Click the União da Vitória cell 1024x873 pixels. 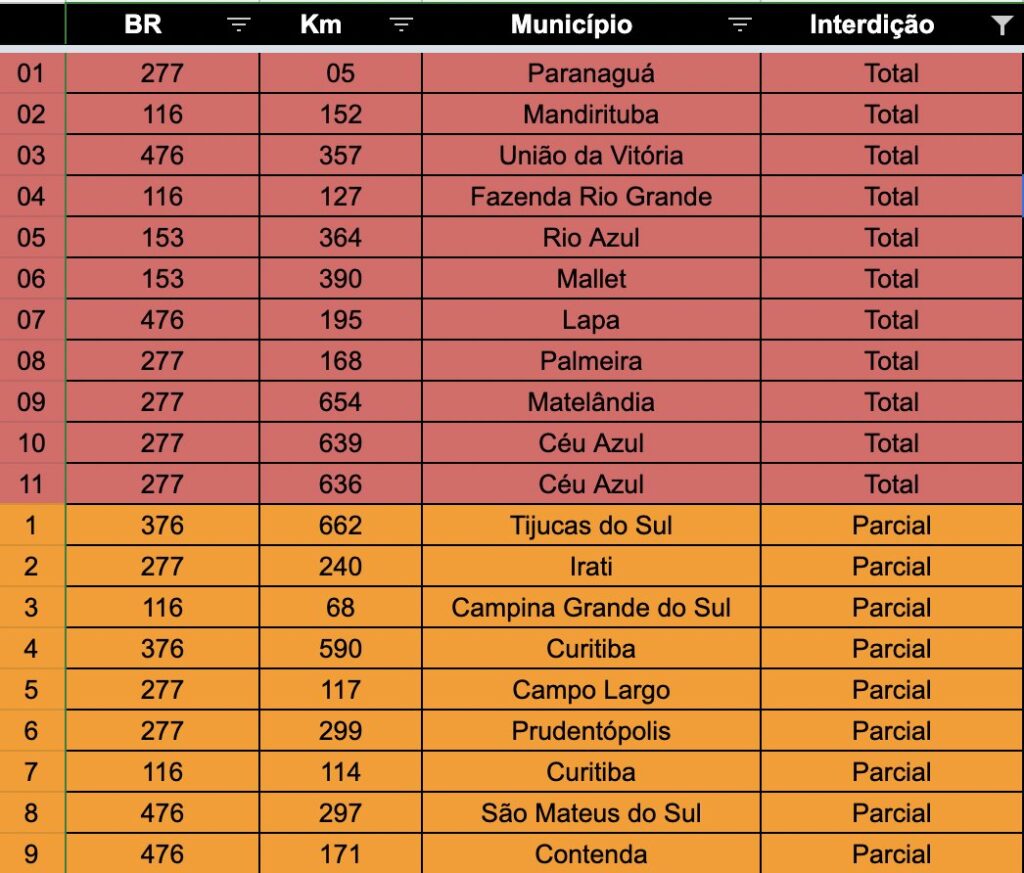[591, 155]
